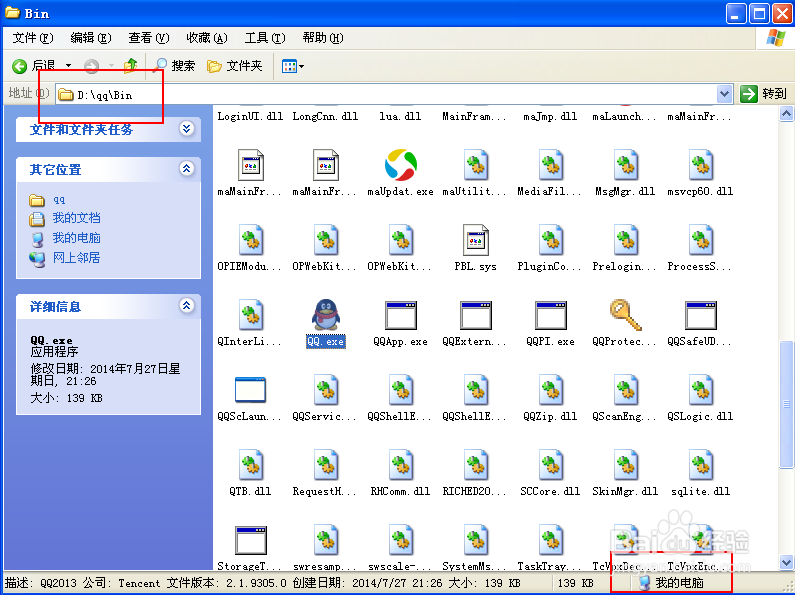Click the QScanEng file icon
795x595 pixels.
pos(626,390)
